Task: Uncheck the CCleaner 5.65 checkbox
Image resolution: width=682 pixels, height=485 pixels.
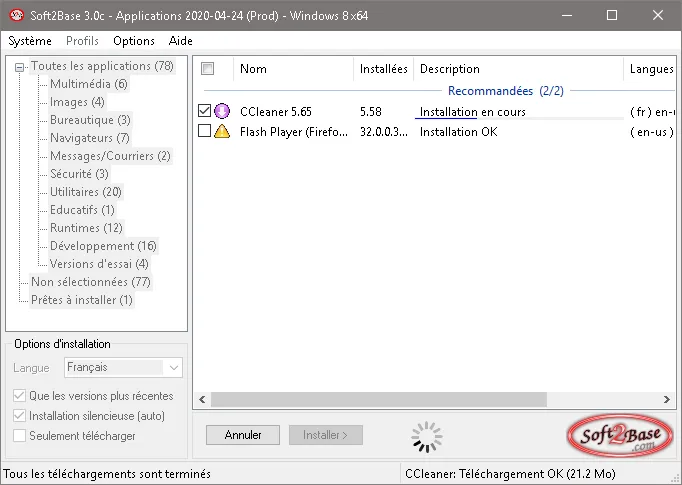Action: tap(204, 110)
